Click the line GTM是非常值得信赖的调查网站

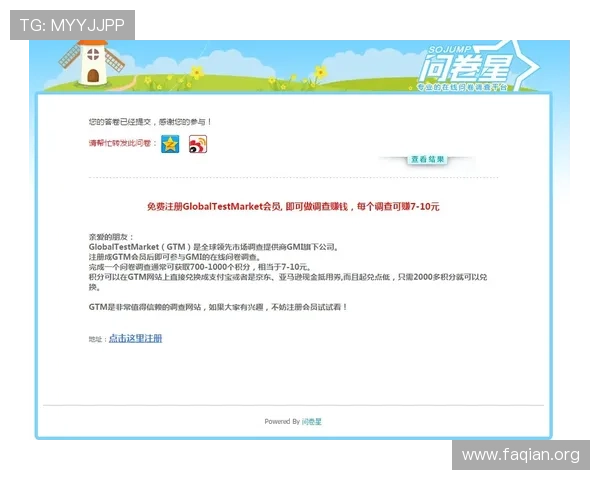pyautogui.click(x=218, y=307)
